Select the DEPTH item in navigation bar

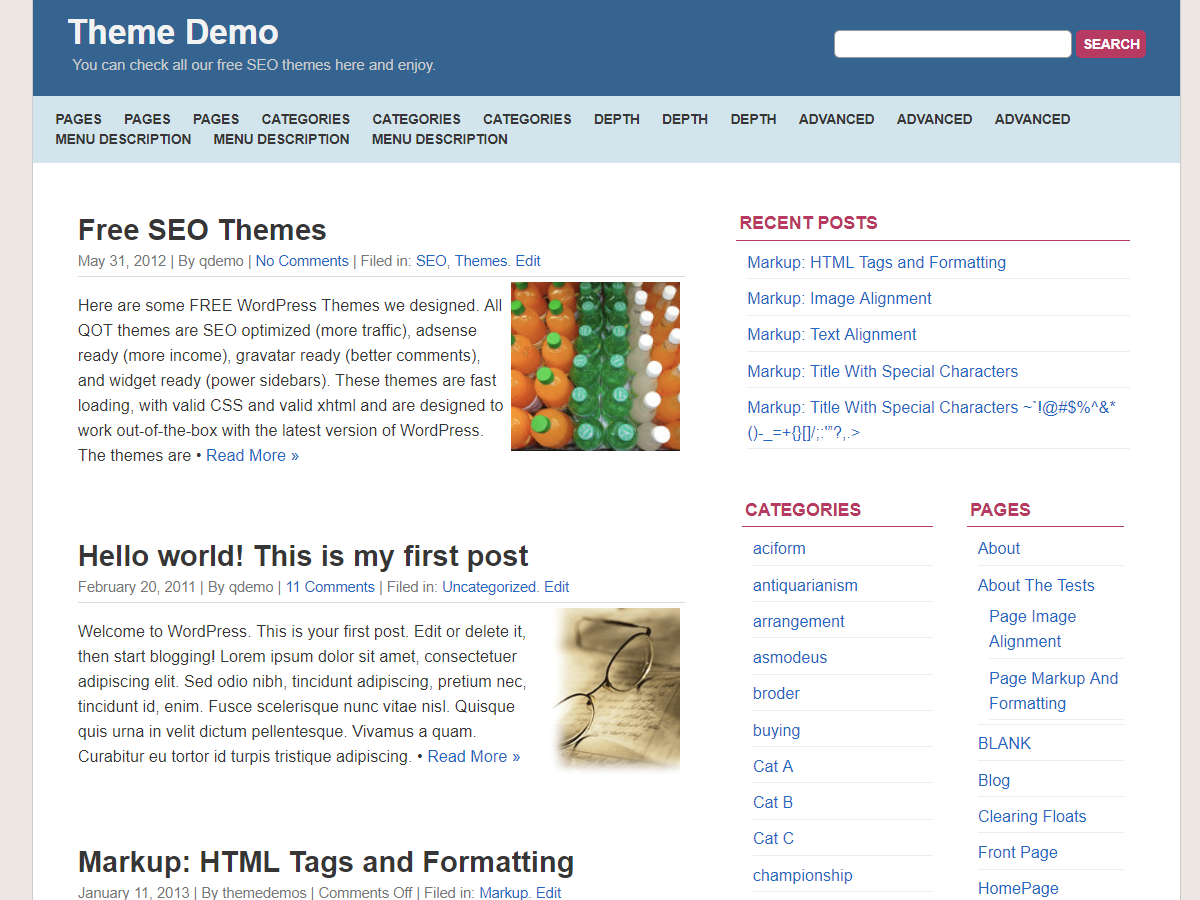[616, 119]
